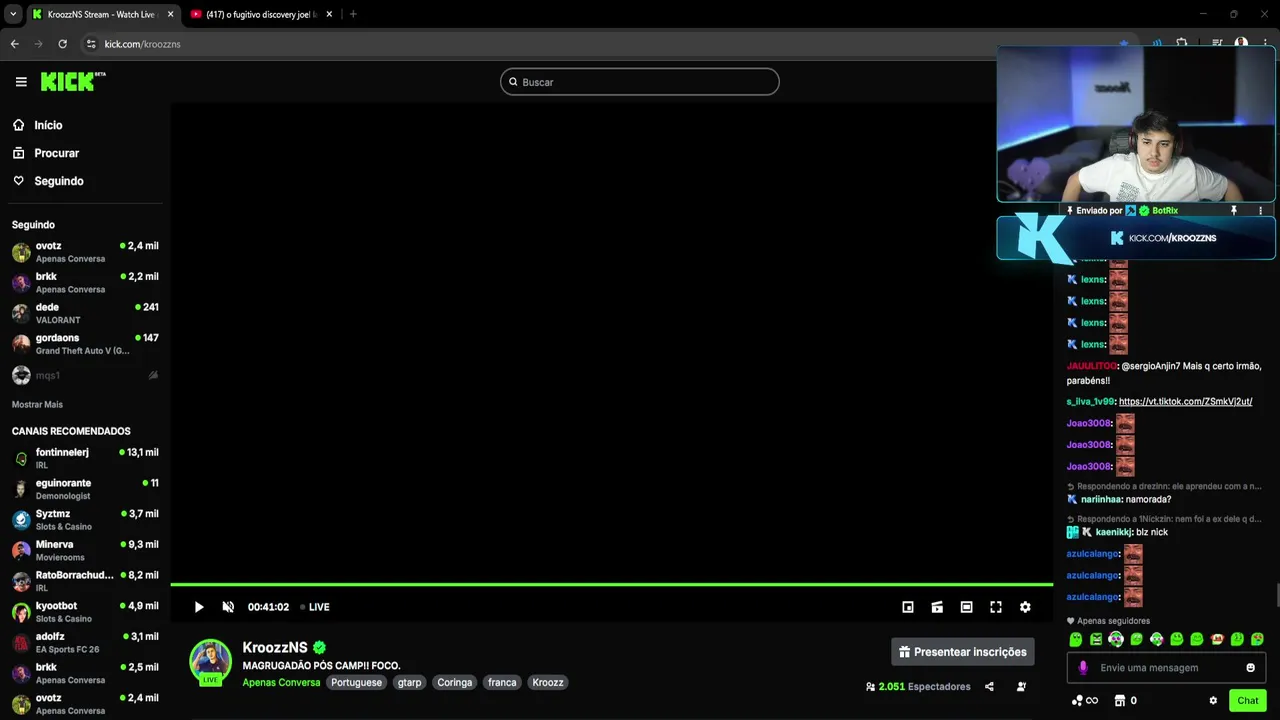Open dede VALORANT channel

click(x=85, y=313)
